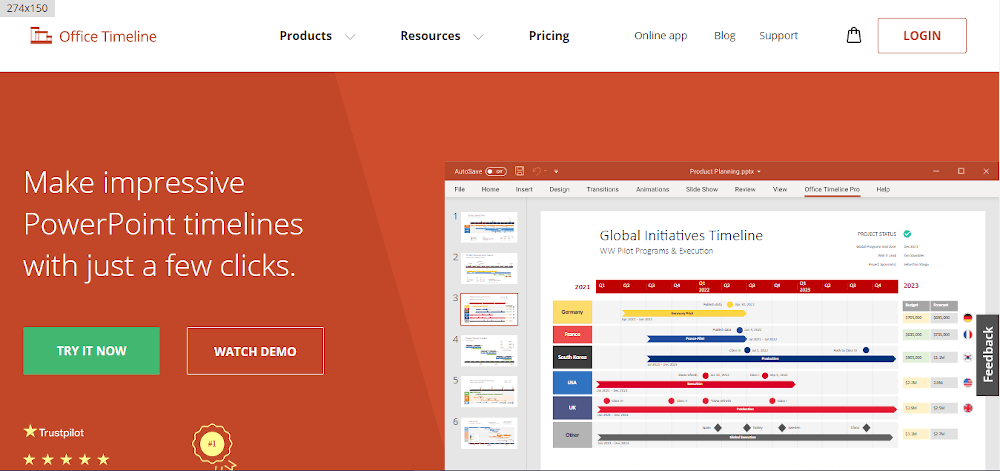The height and width of the screenshot is (471, 1000).
Task: Click the yellow Germany row label
Action: (572, 312)
